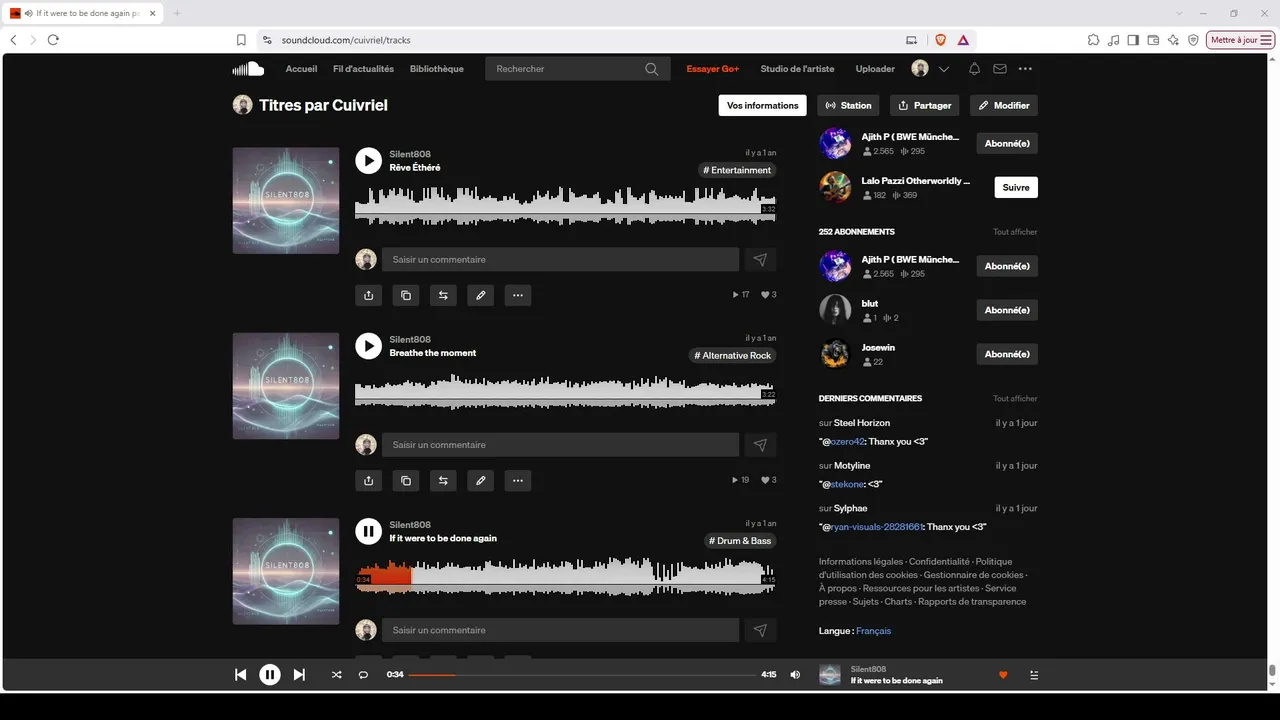Image resolution: width=1280 pixels, height=720 pixels.
Task: Click Mettre à jour browser button
Action: click(x=1241, y=40)
